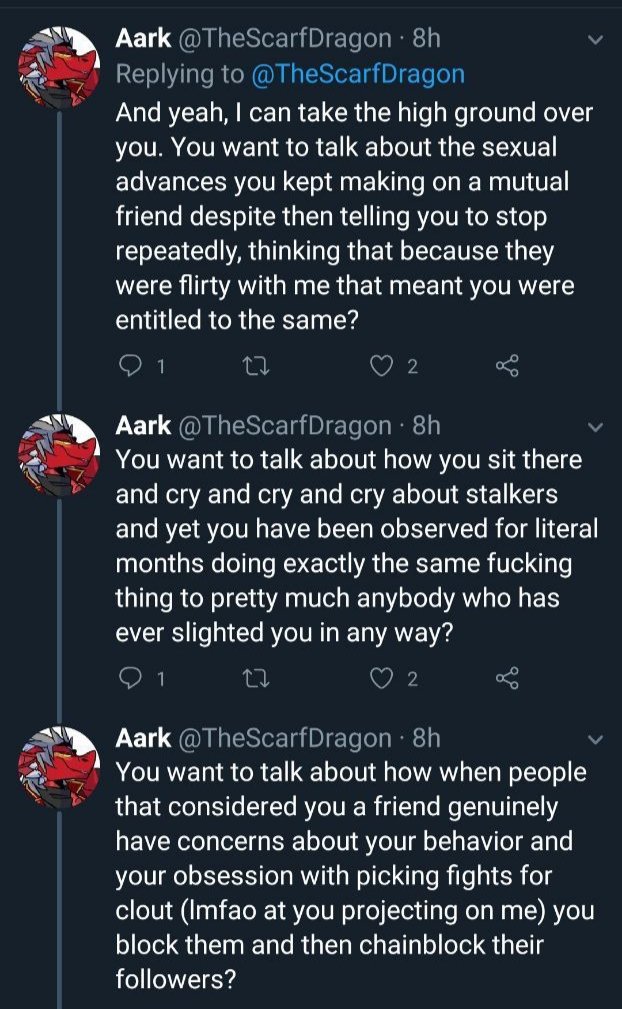Open first tweet's chevron options menu
This screenshot has width=622, height=1009.
tap(596, 40)
